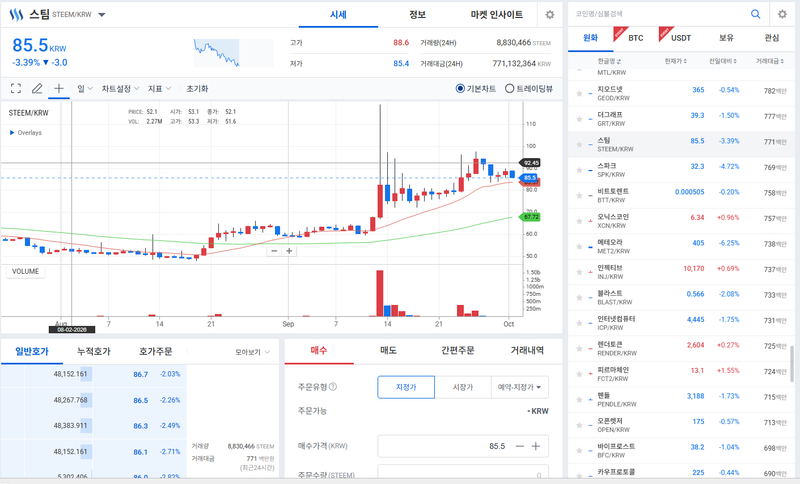The width and height of the screenshot is (800, 484).
Task: Select 시장가 order type
Action: (x=463, y=387)
